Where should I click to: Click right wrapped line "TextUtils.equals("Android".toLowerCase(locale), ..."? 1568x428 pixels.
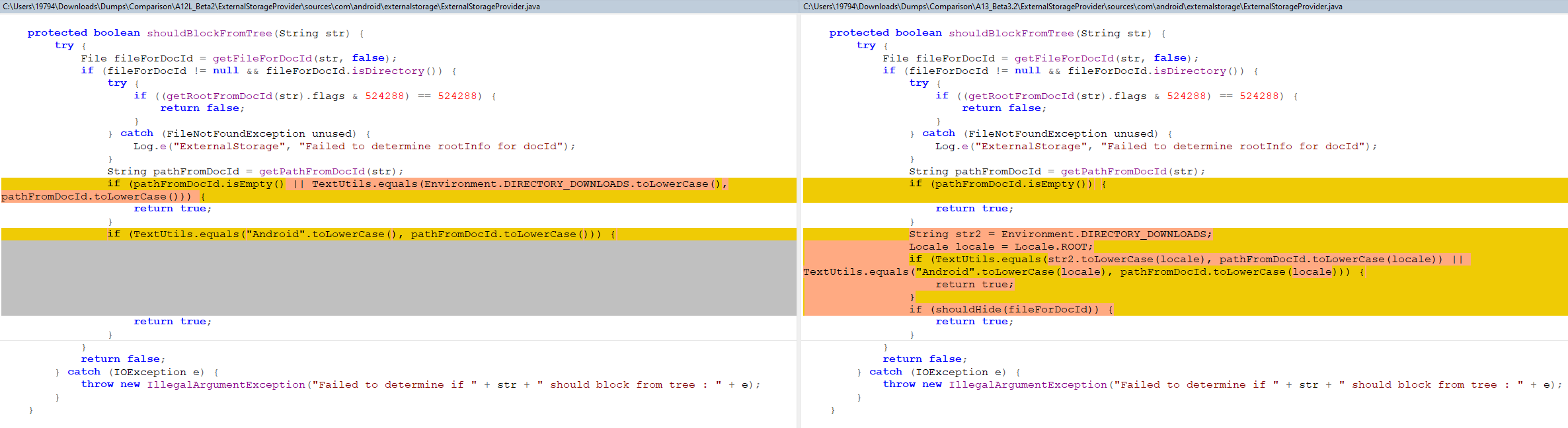[x=1084, y=271]
